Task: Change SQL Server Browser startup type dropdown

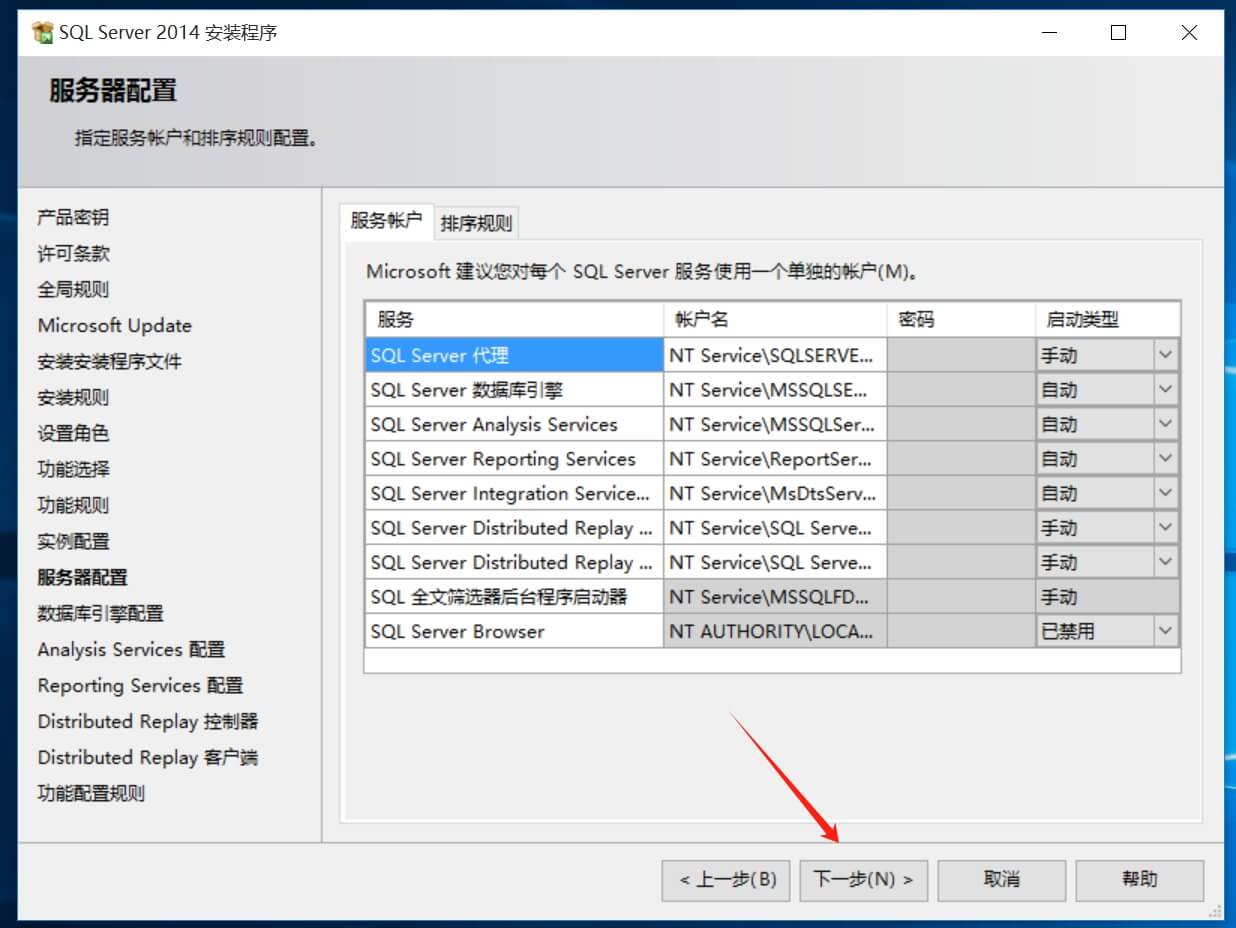Action: click(1165, 631)
